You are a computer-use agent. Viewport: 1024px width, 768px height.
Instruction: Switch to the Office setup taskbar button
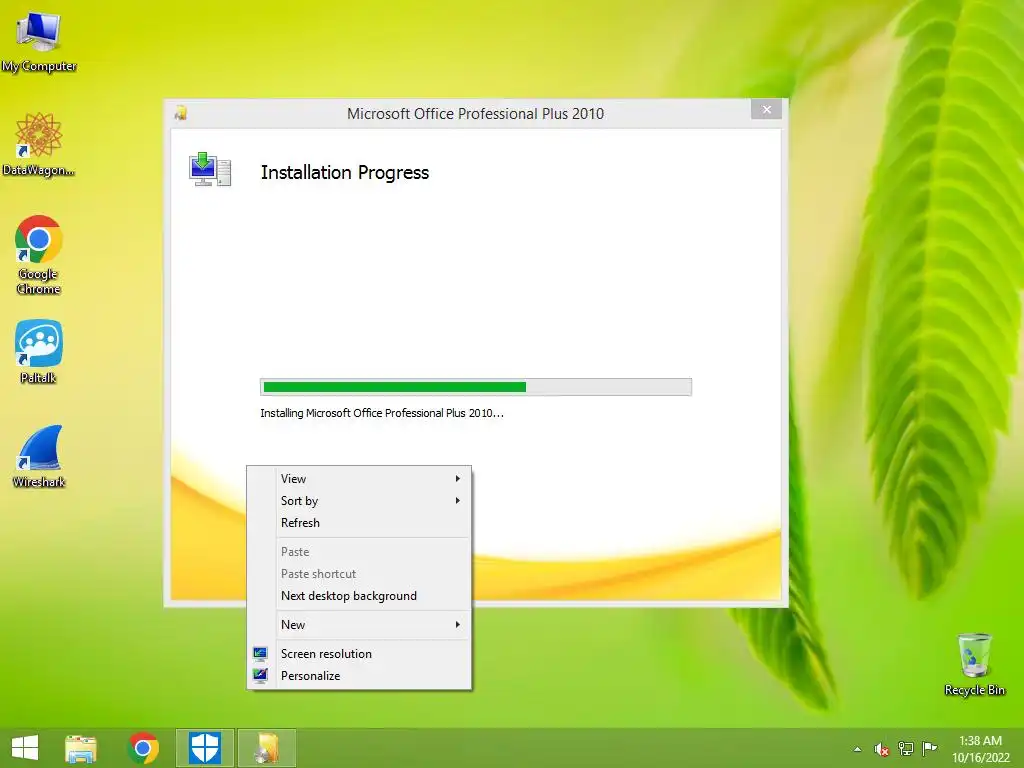[266, 748]
